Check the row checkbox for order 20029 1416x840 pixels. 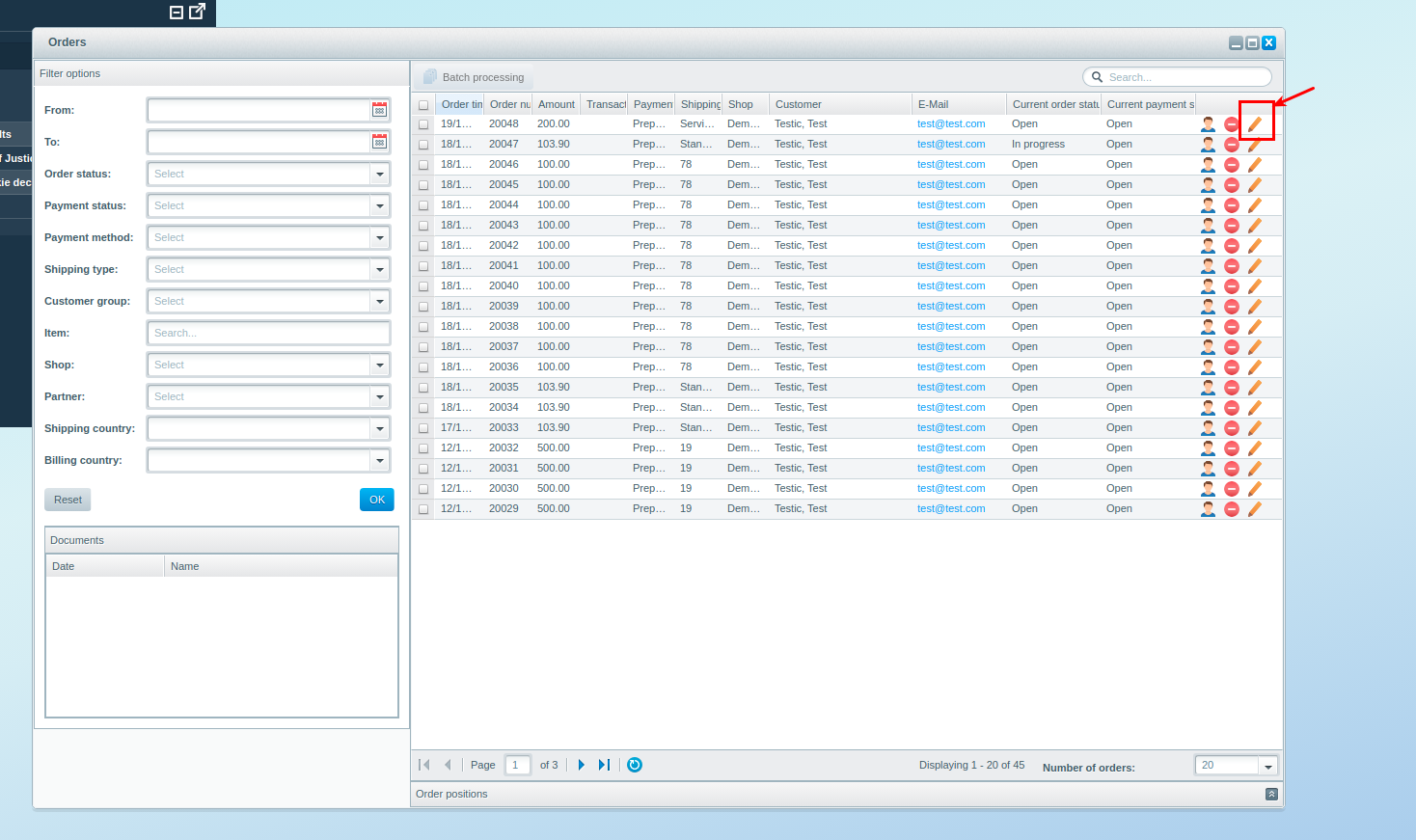pyautogui.click(x=423, y=509)
